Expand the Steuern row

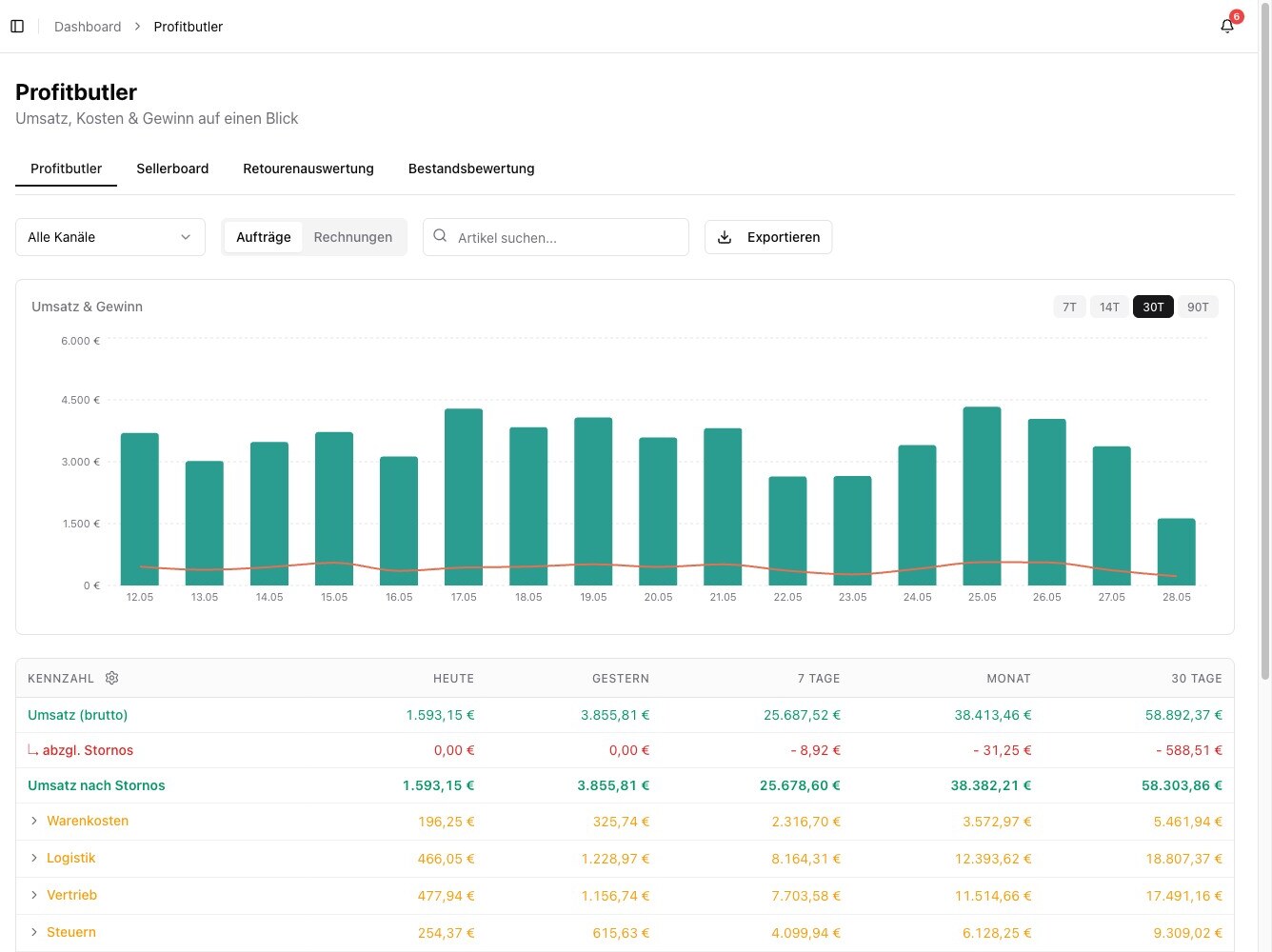coord(34,932)
